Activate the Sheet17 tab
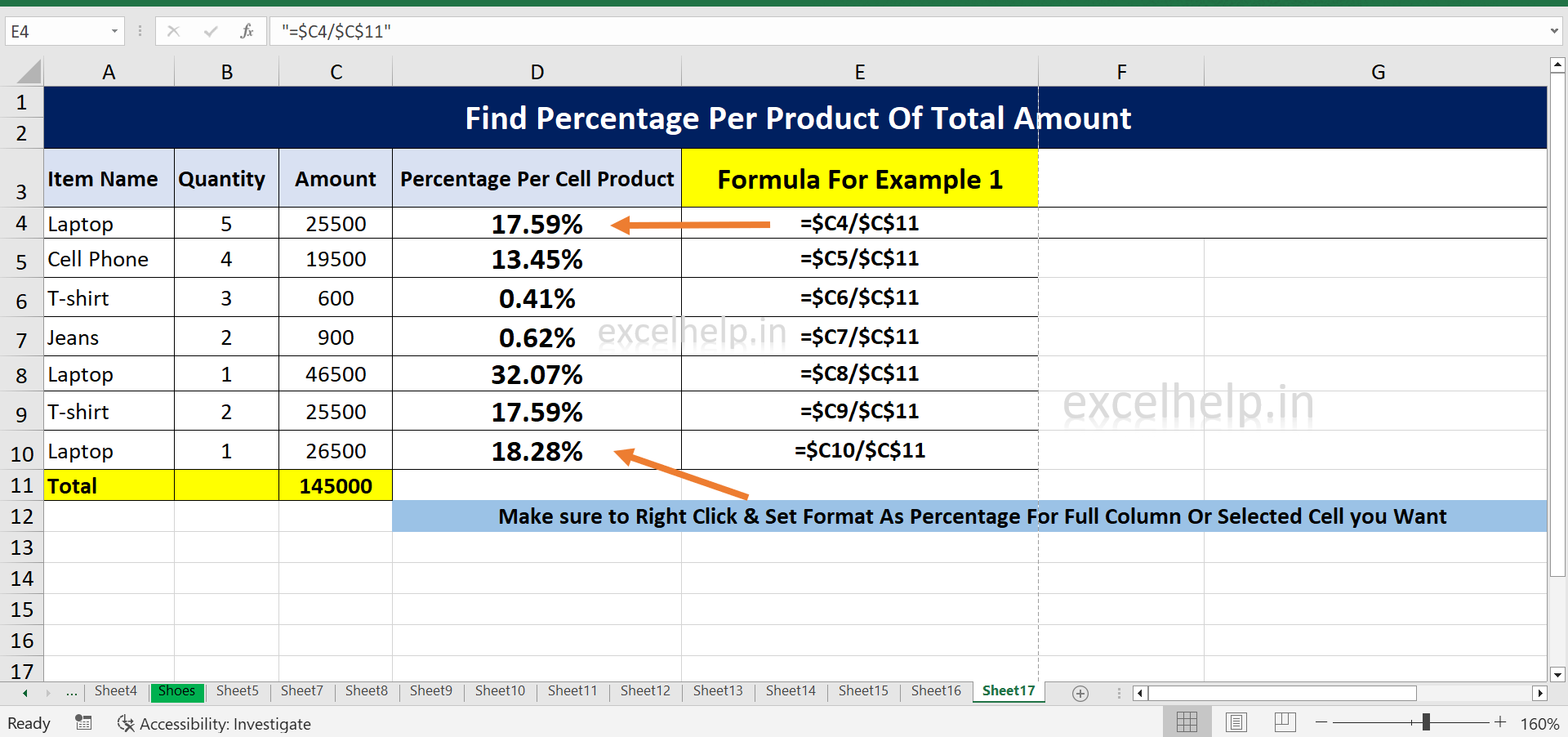The image size is (1568, 737). (1007, 691)
